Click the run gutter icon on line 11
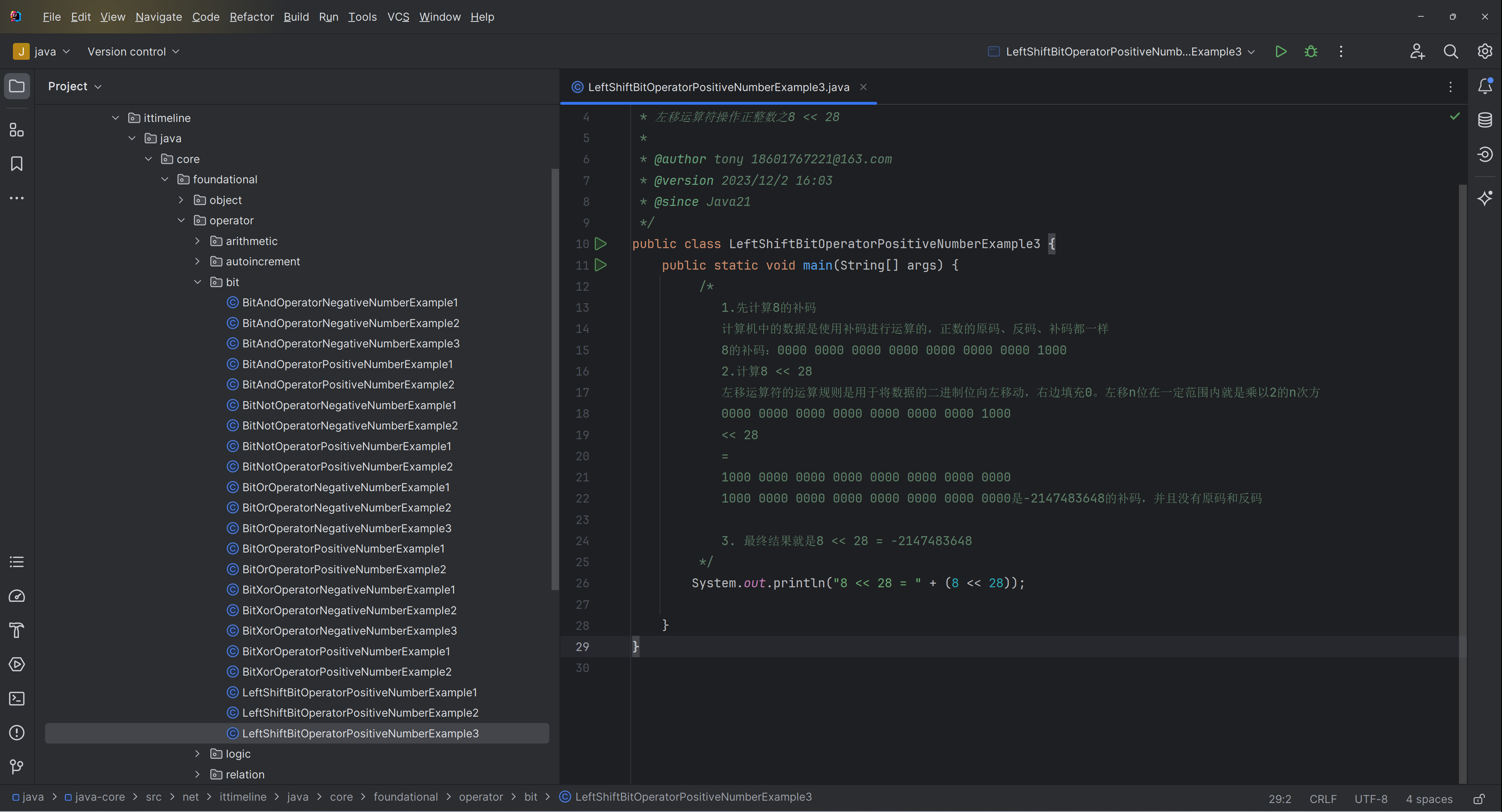The width and height of the screenshot is (1502, 812). coord(600,265)
